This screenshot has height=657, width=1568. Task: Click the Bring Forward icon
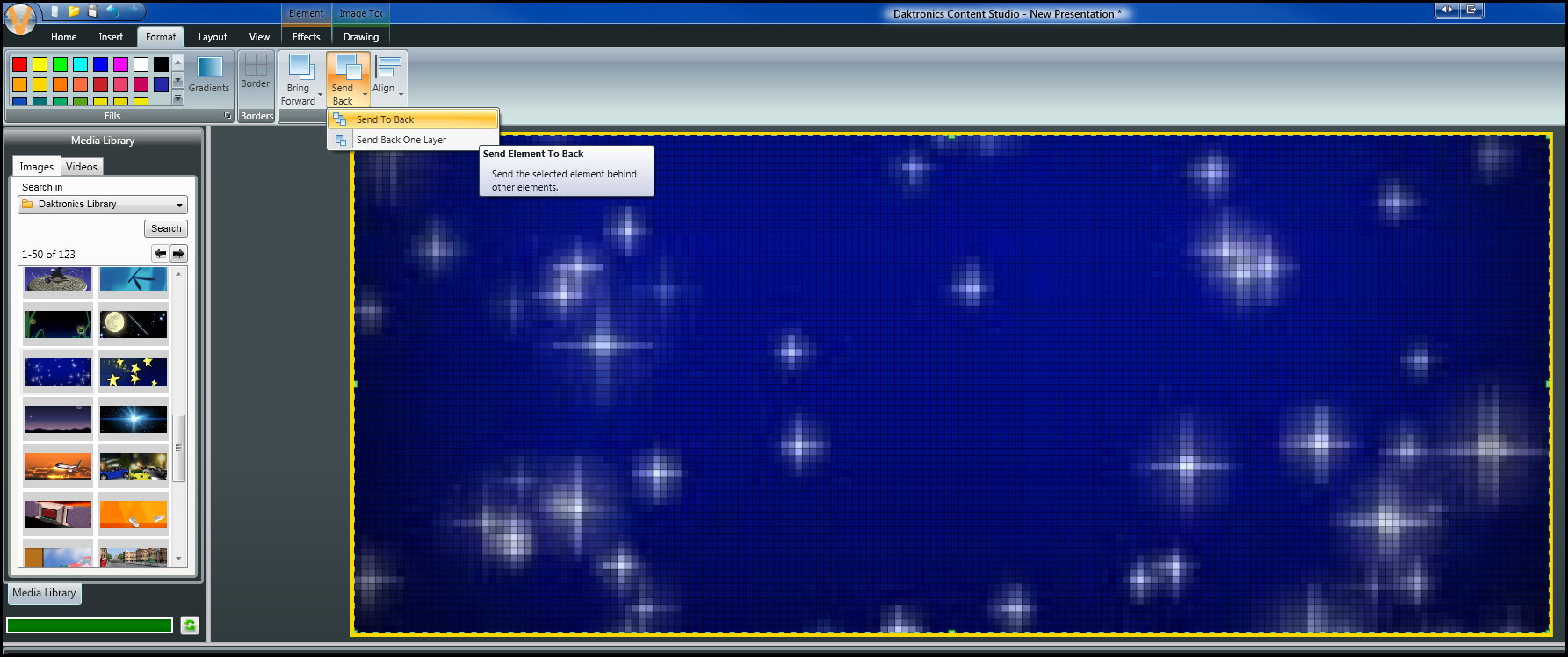click(300, 79)
